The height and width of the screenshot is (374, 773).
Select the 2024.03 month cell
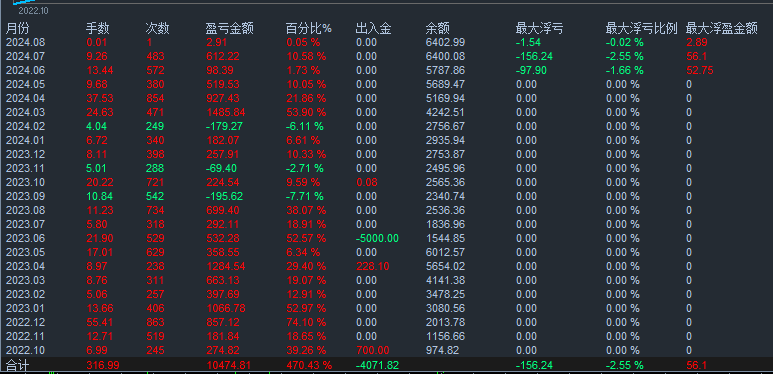[x=25, y=112]
